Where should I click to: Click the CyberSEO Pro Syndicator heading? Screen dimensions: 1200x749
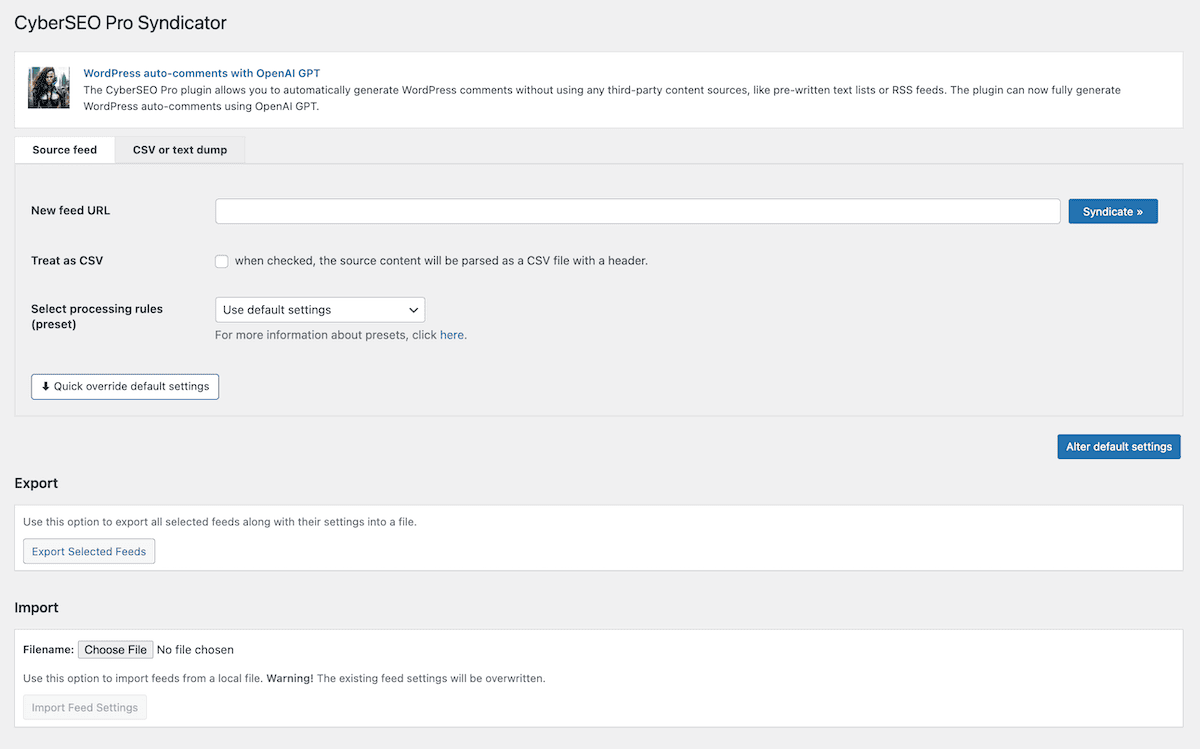coord(121,22)
